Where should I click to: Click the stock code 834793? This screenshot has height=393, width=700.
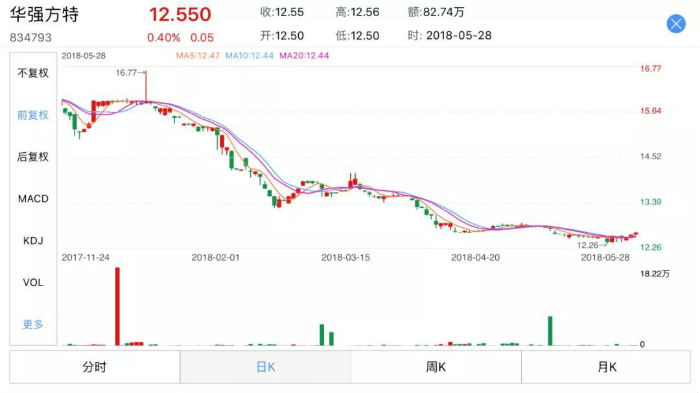pos(31,38)
